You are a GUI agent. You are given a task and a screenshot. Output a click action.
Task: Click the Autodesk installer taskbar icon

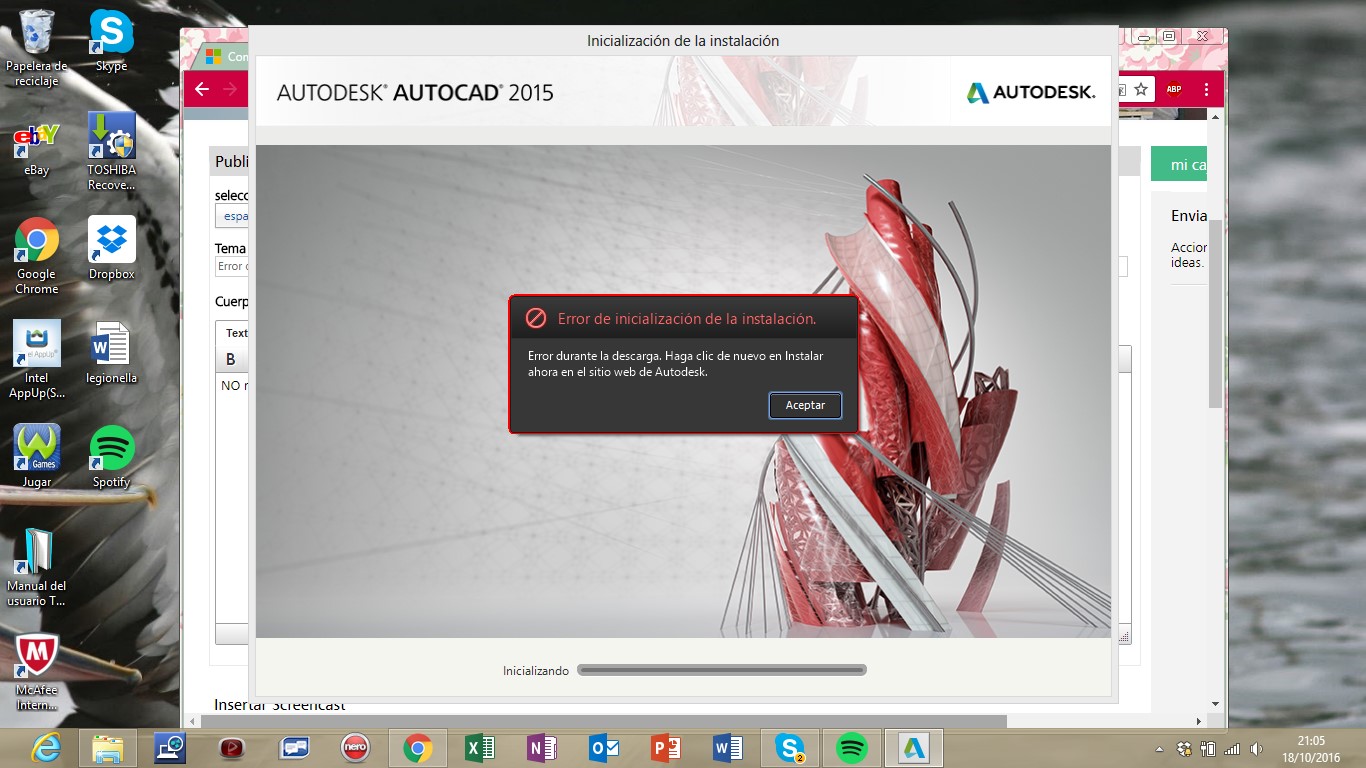click(x=914, y=748)
